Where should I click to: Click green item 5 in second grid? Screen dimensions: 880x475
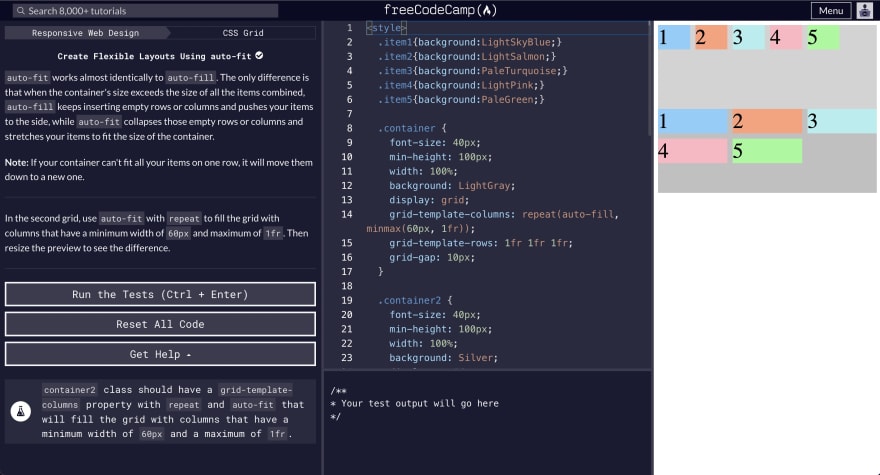click(x=767, y=151)
